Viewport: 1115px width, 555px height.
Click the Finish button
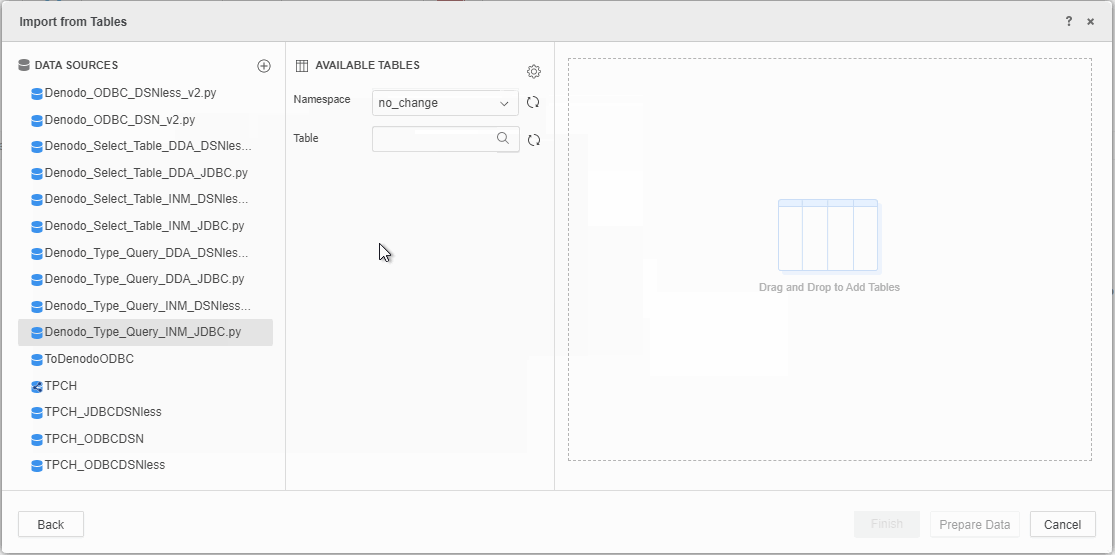pyautogui.click(x=887, y=524)
